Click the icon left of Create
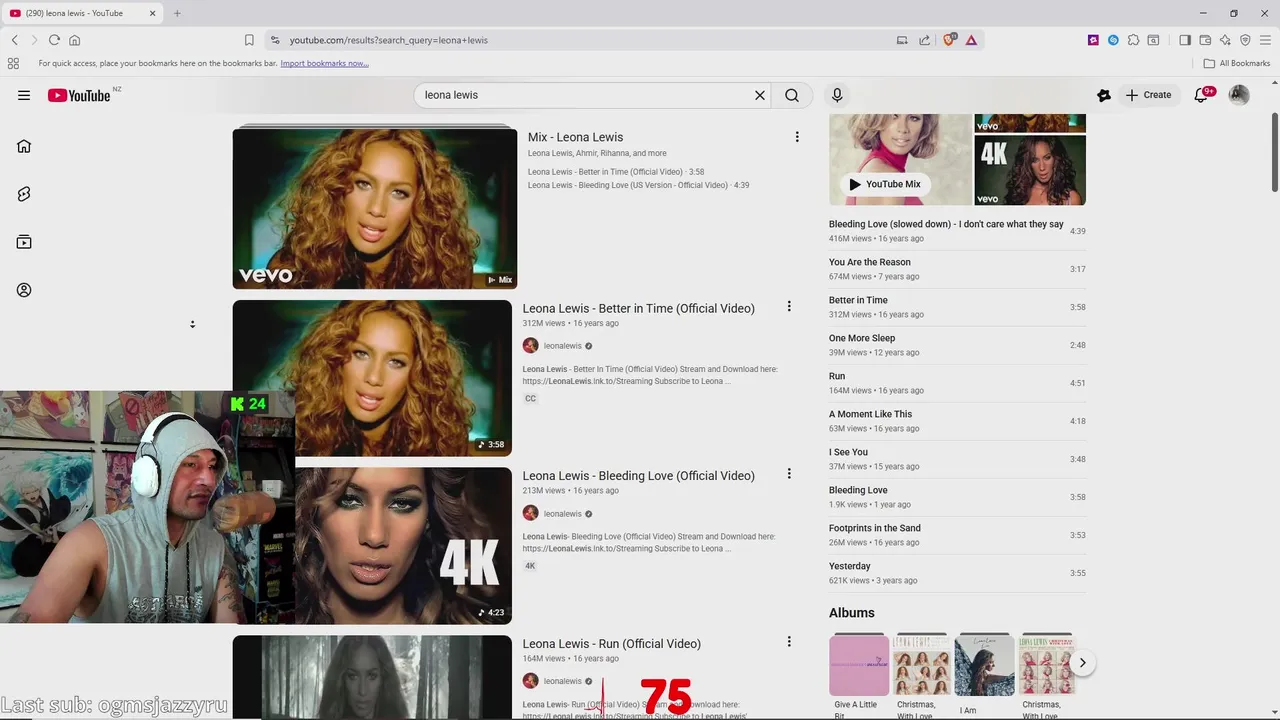 click(x=1104, y=95)
